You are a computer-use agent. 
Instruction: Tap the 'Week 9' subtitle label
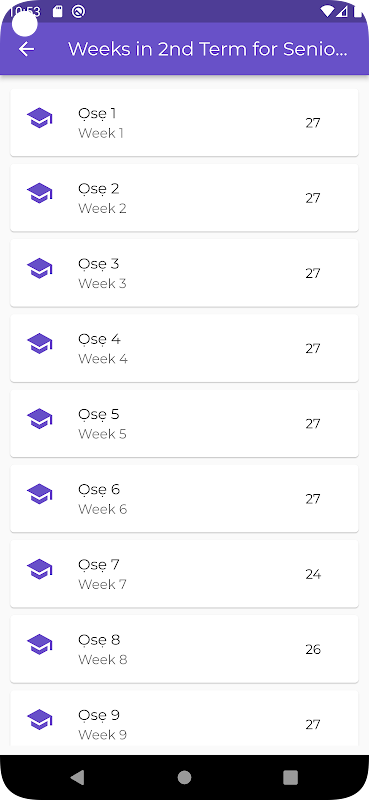(x=103, y=735)
